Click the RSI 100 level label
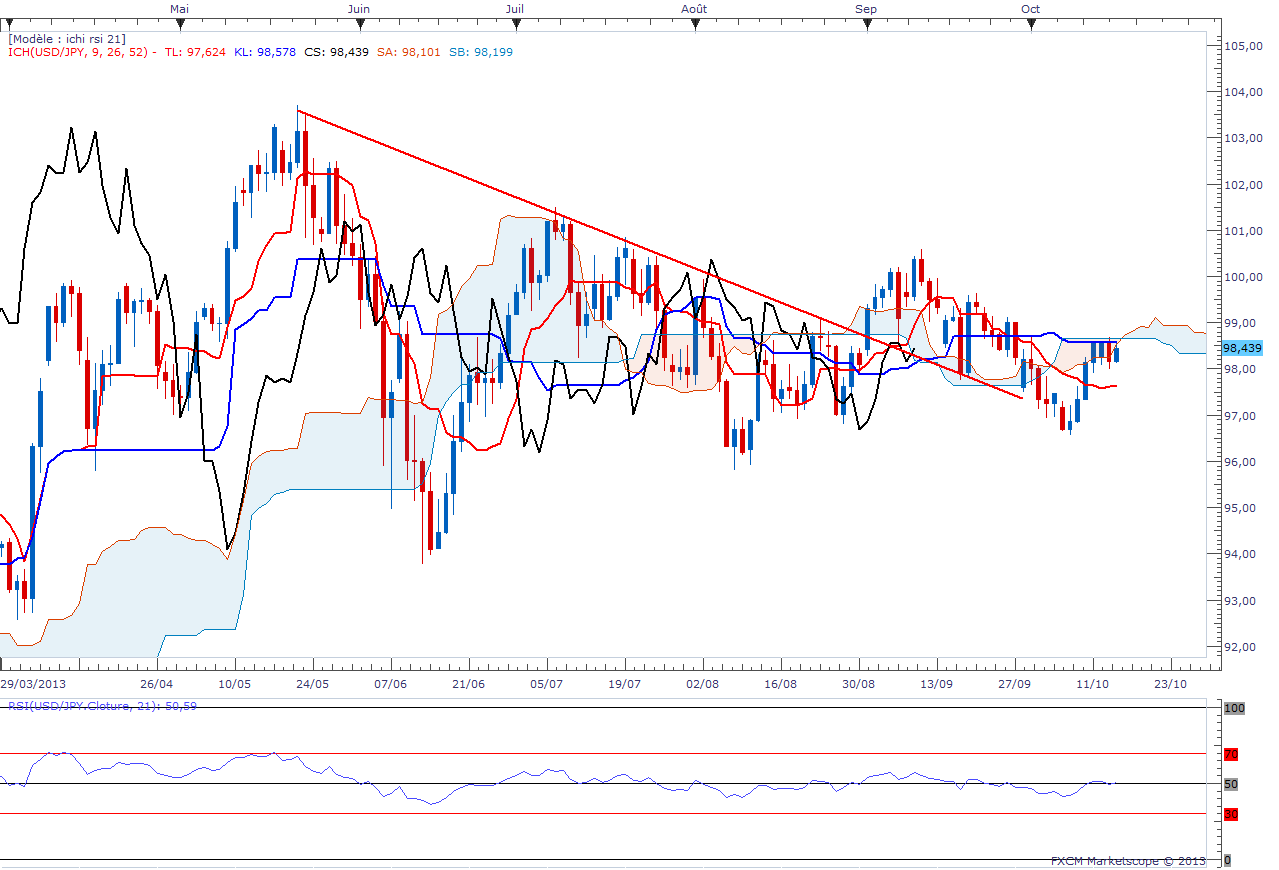The width and height of the screenshot is (1279, 870). (x=1234, y=708)
